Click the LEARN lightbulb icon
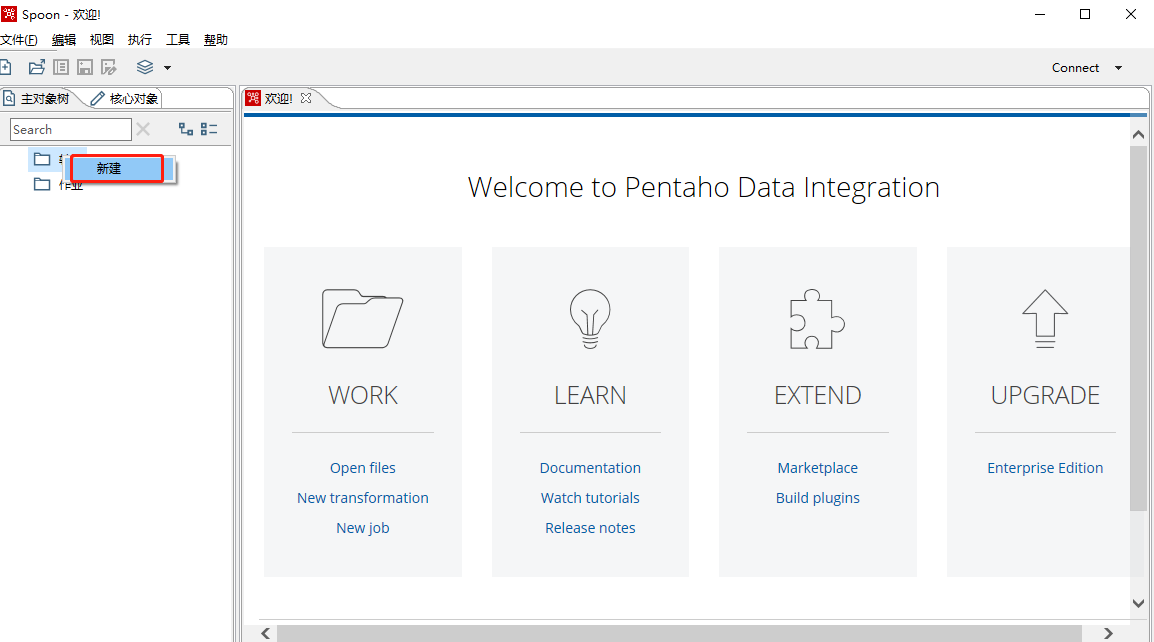The height and width of the screenshot is (642, 1154). 590,319
